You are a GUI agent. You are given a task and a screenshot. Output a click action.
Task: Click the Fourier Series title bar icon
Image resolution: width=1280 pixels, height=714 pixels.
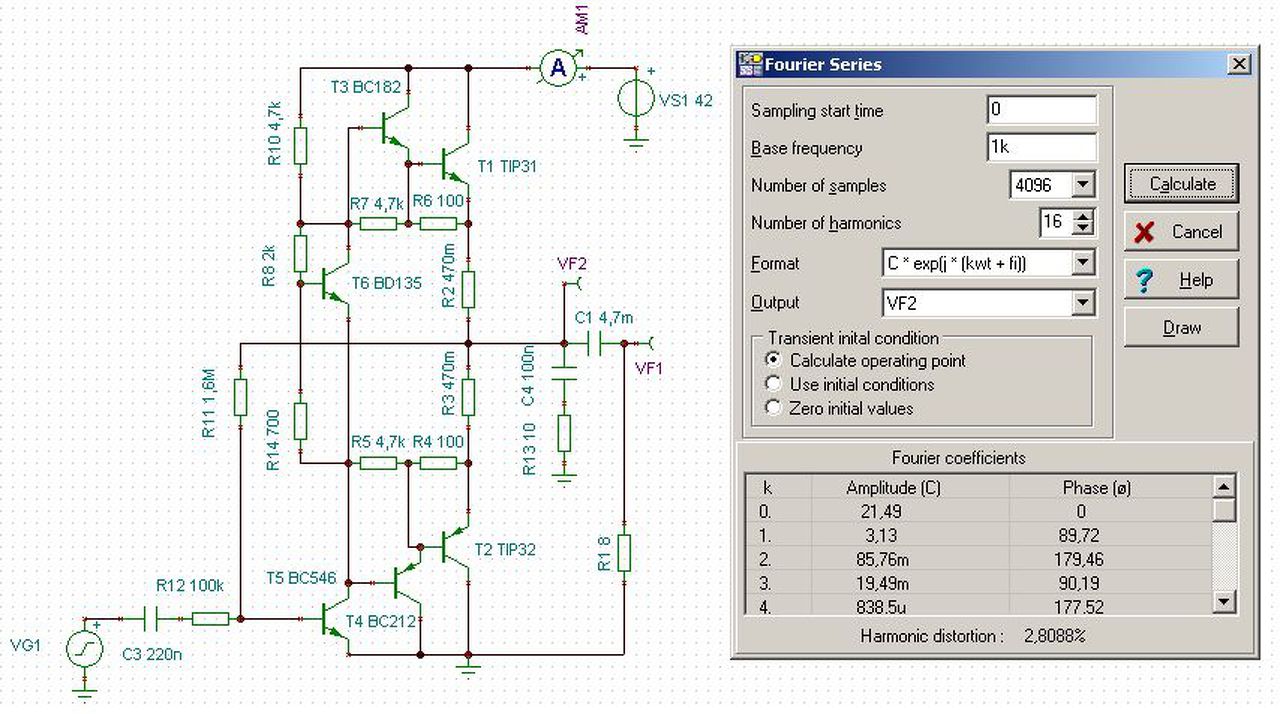click(x=749, y=64)
